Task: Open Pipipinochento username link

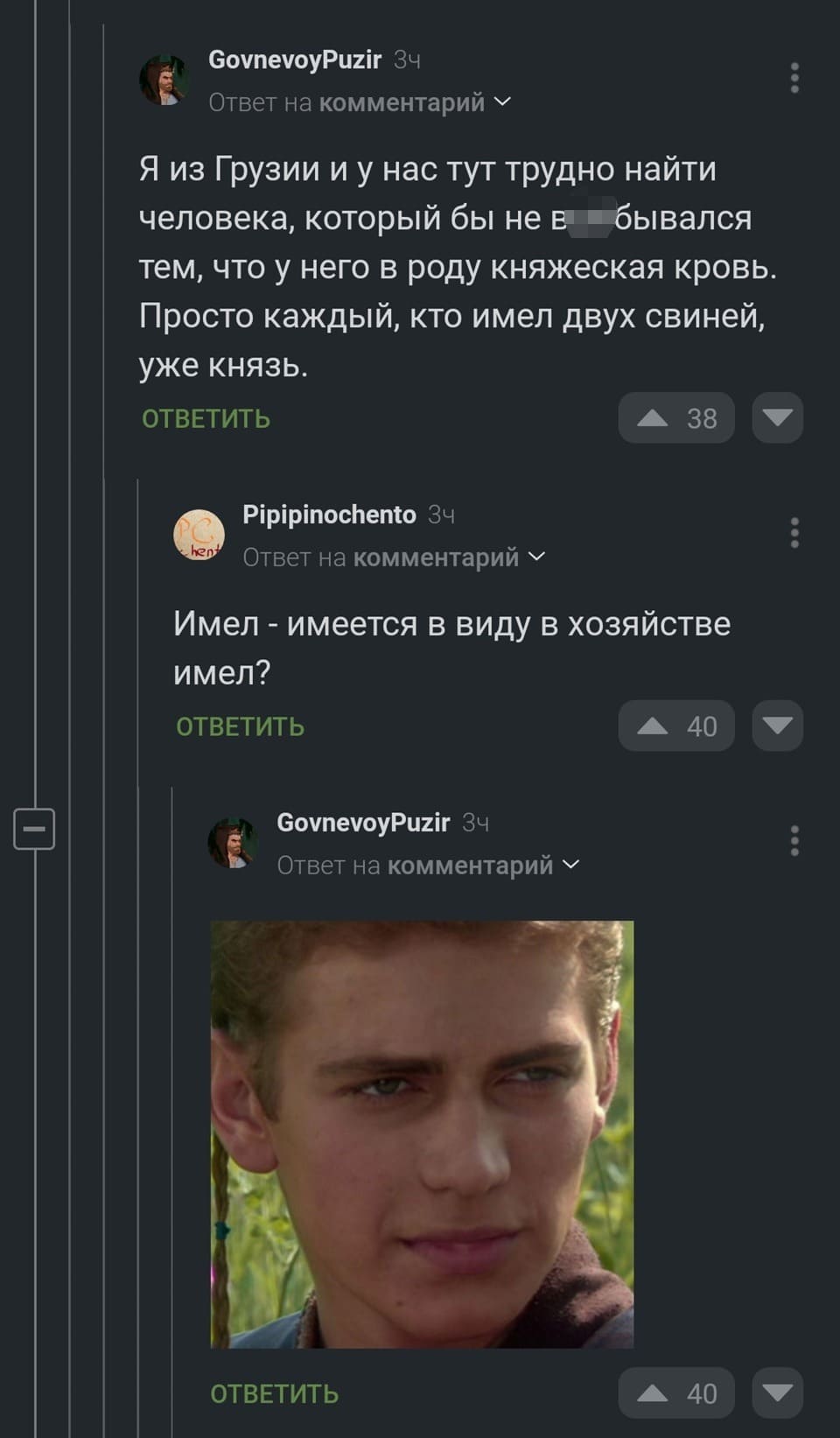Action: coord(329,515)
